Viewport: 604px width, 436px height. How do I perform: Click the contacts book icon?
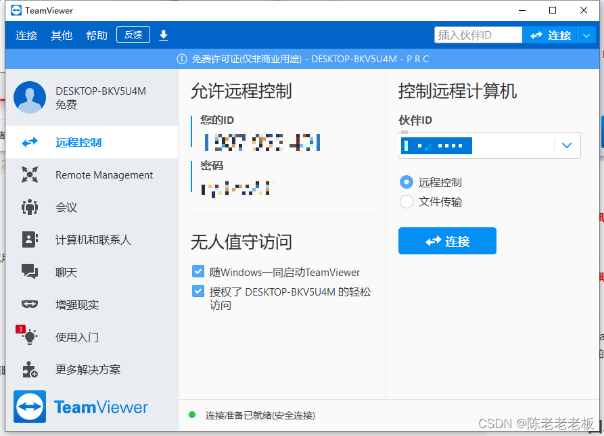(30, 239)
